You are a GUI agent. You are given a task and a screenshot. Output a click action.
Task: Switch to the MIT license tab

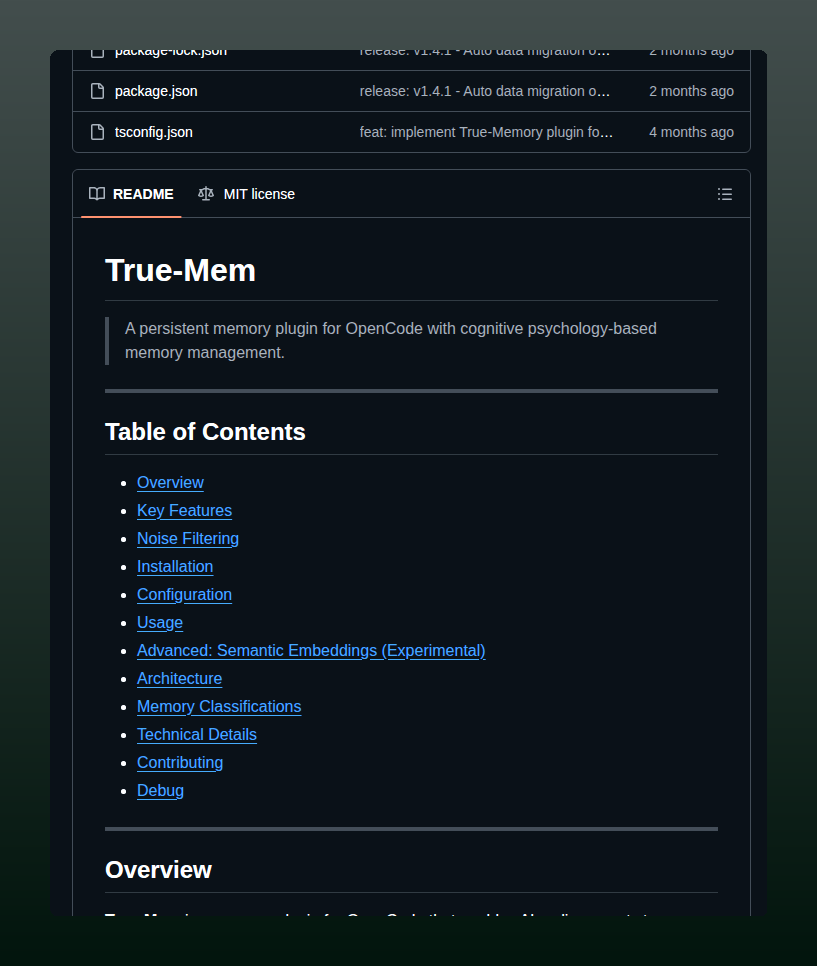click(246, 194)
